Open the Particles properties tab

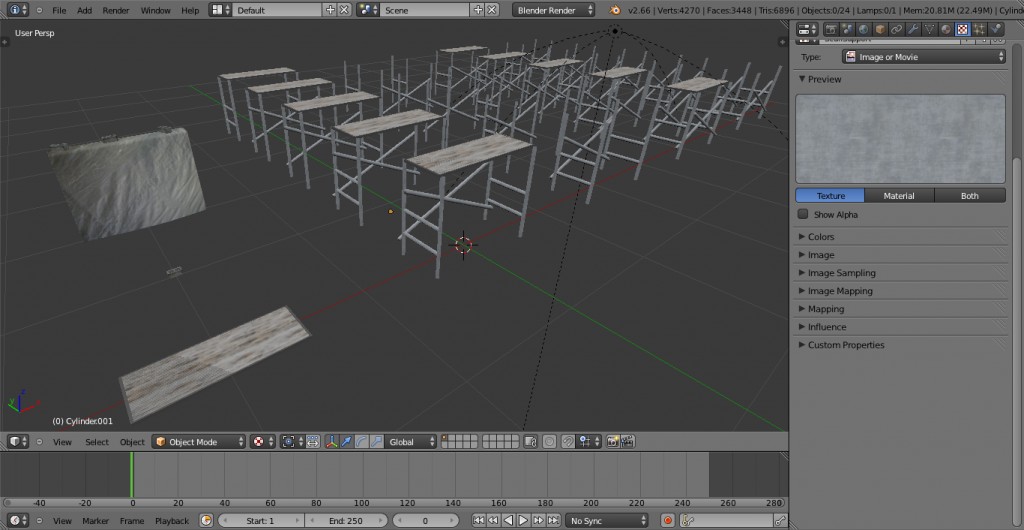[x=980, y=29]
